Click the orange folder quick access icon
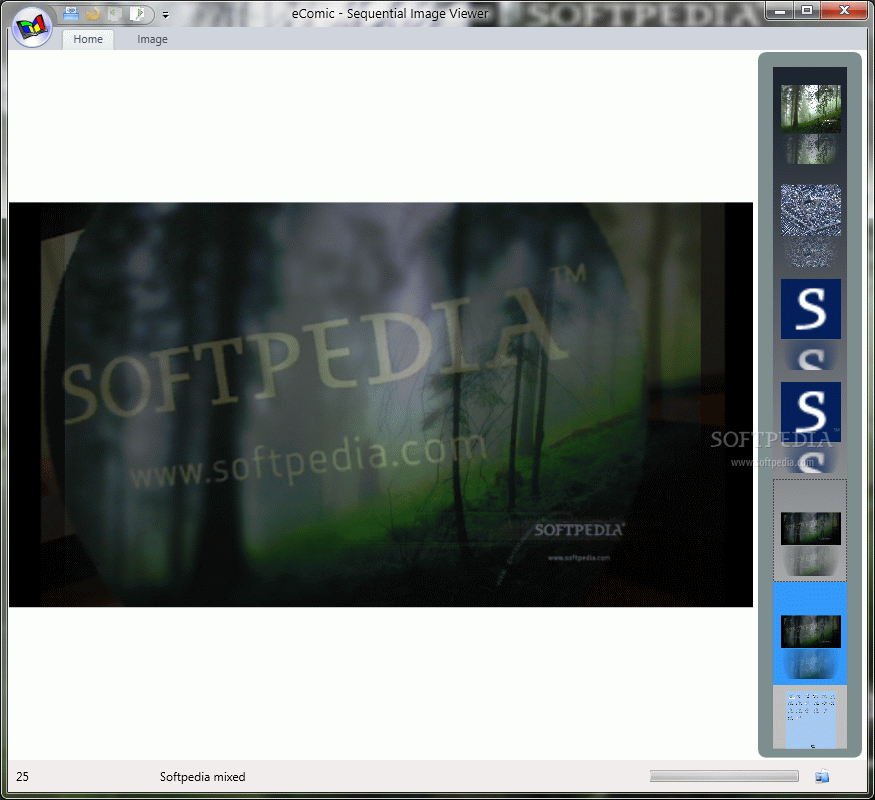This screenshot has width=875, height=800. [93, 13]
